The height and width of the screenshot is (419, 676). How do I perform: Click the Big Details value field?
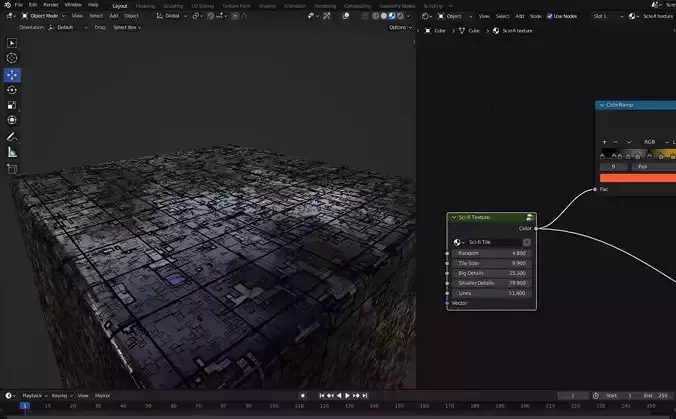pos(491,273)
